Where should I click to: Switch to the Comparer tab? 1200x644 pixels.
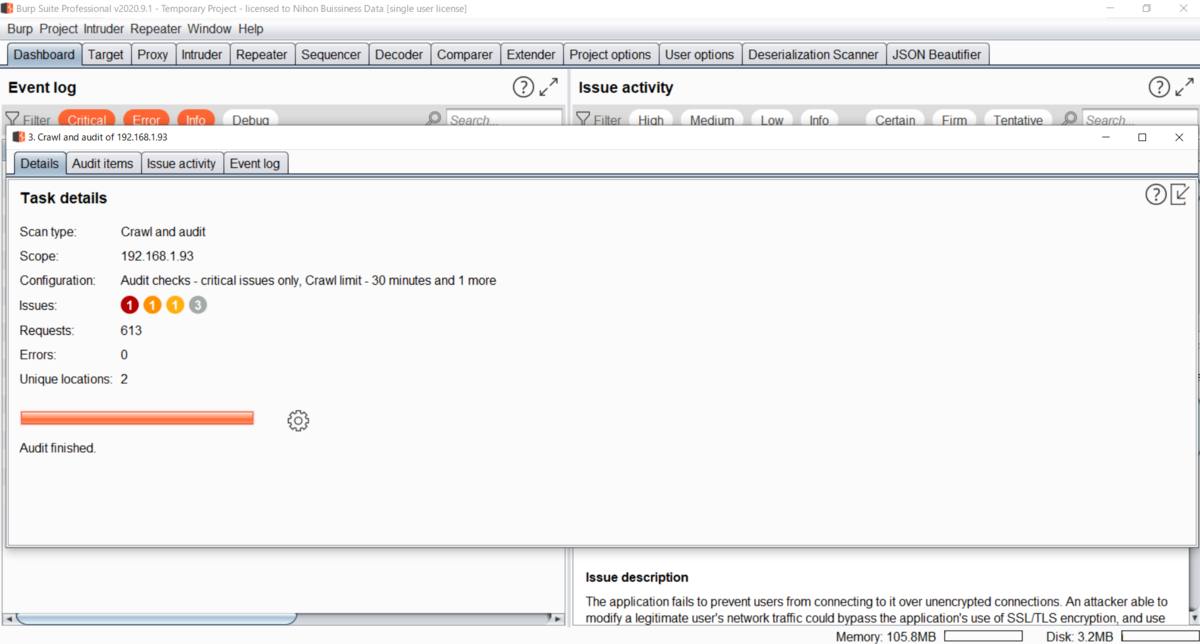click(465, 55)
